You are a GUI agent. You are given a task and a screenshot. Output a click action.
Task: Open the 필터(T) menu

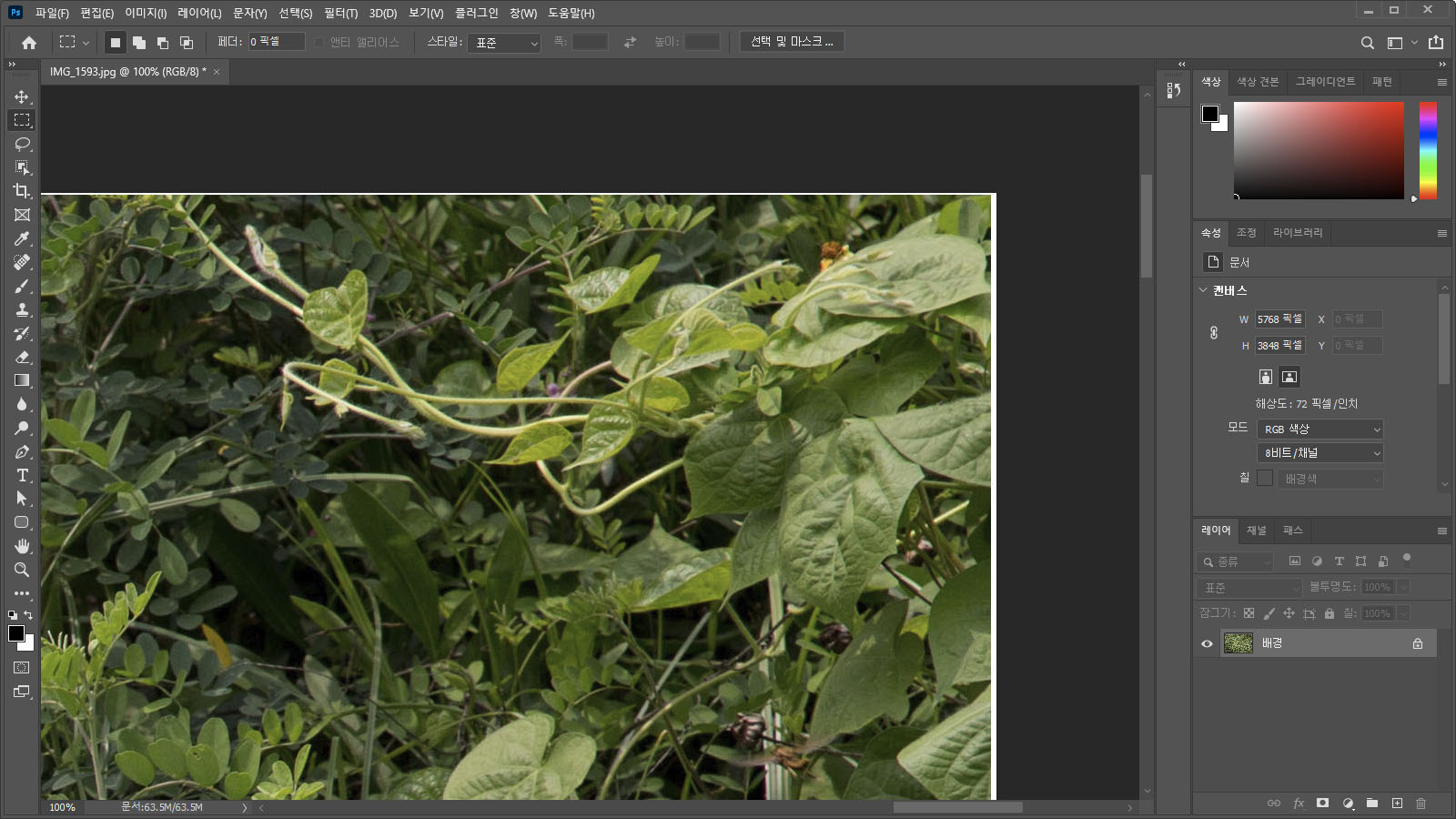pos(340,13)
